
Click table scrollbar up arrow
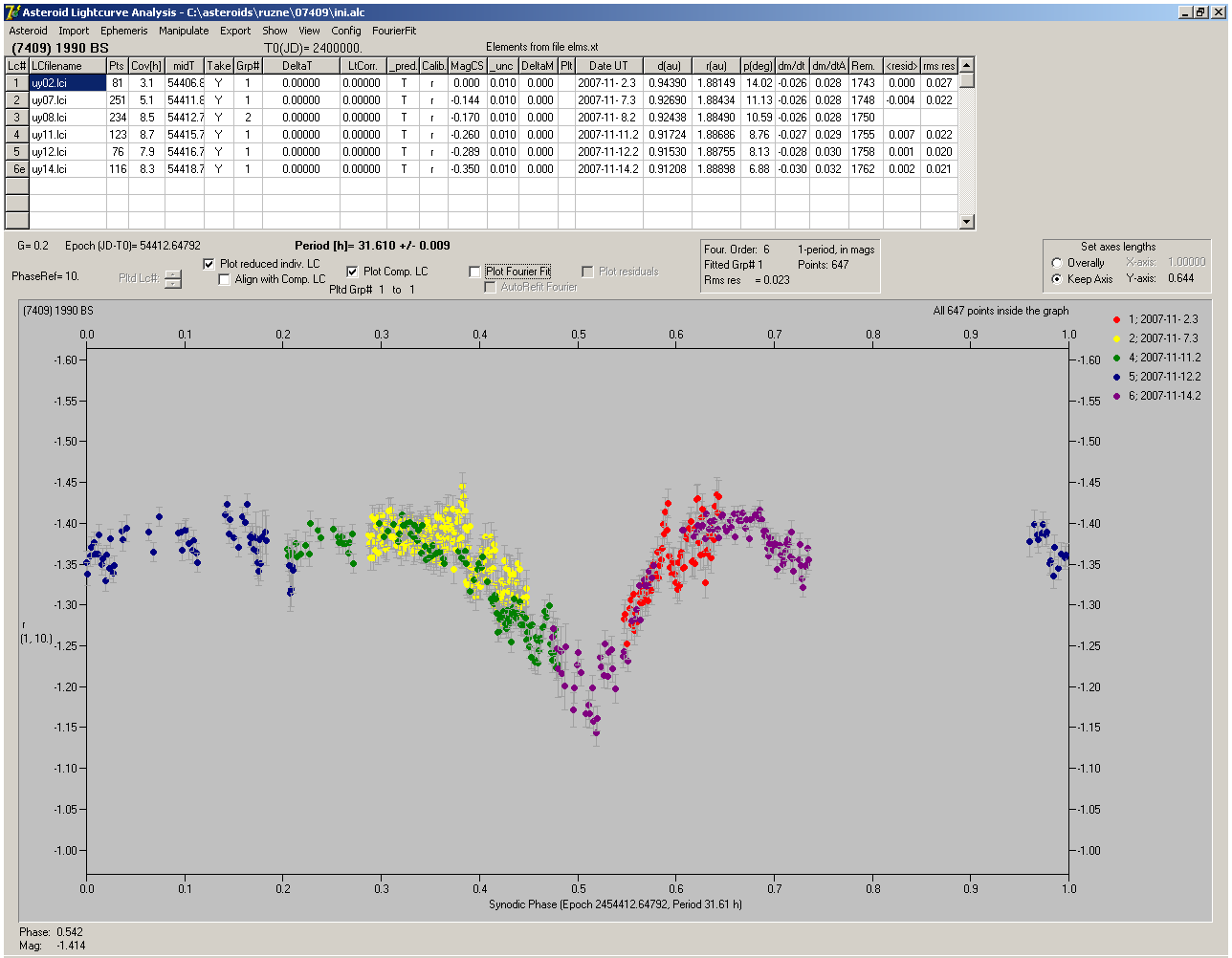(966, 66)
